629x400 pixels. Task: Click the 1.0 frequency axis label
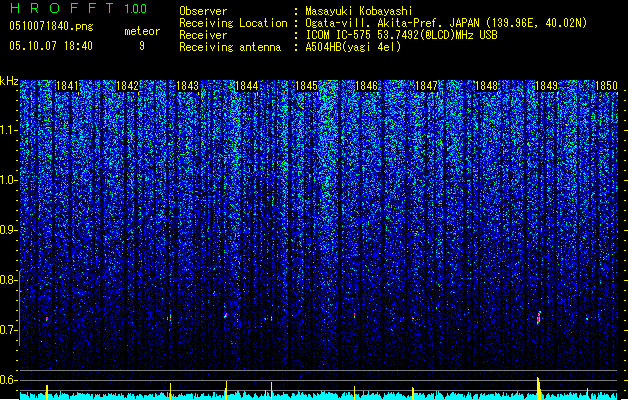(x=8, y=180)
